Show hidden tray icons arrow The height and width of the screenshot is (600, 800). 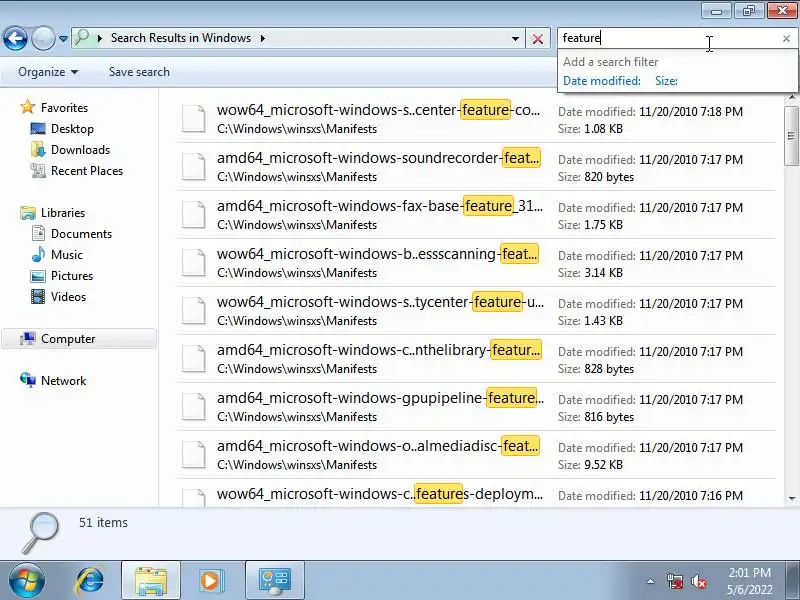pos(650,581)
